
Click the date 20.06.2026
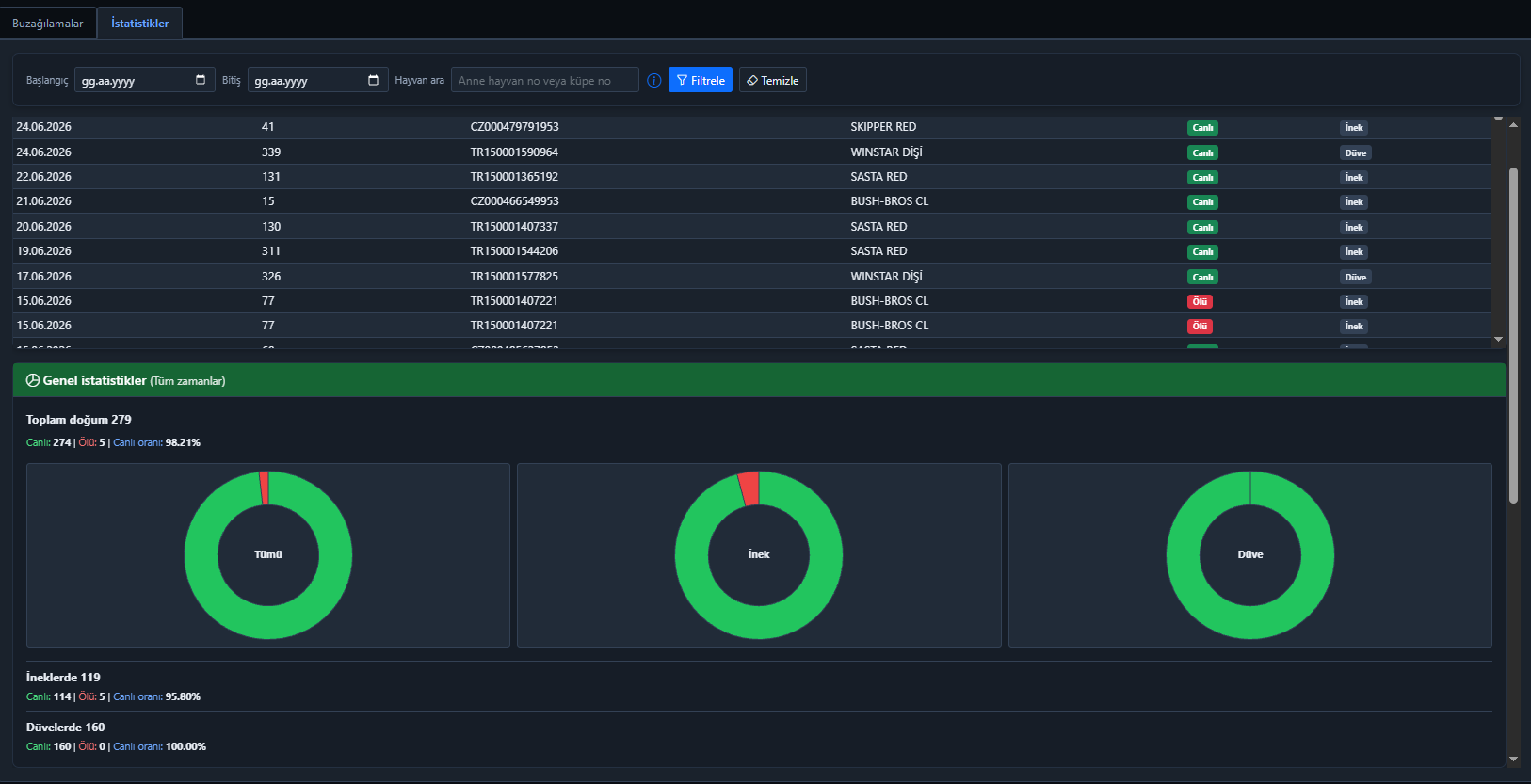pos(43,227)
